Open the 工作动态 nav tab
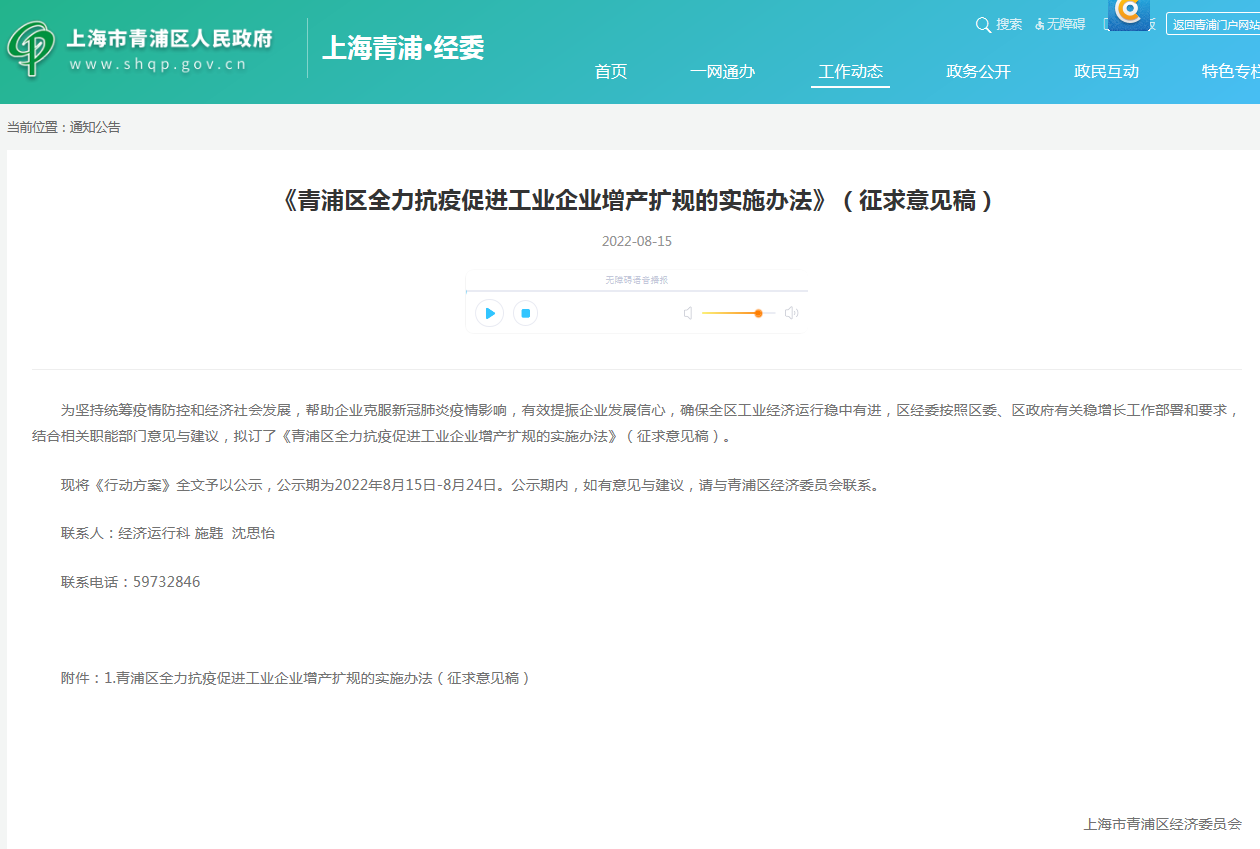This screenshot has width=1260, height=849. [850, 71]
